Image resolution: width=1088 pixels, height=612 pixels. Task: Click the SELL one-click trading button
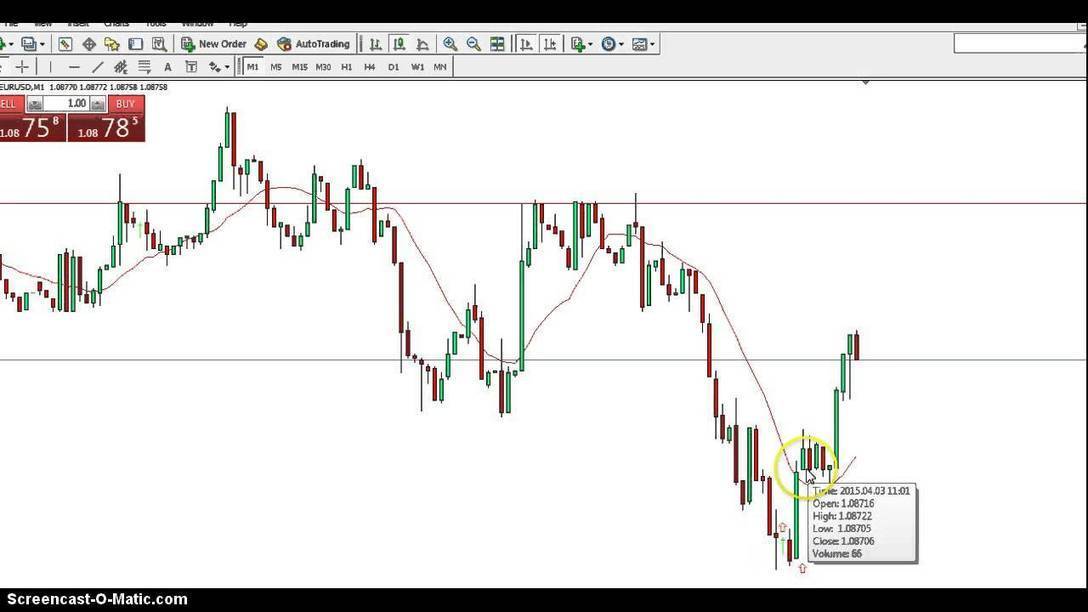12,104
